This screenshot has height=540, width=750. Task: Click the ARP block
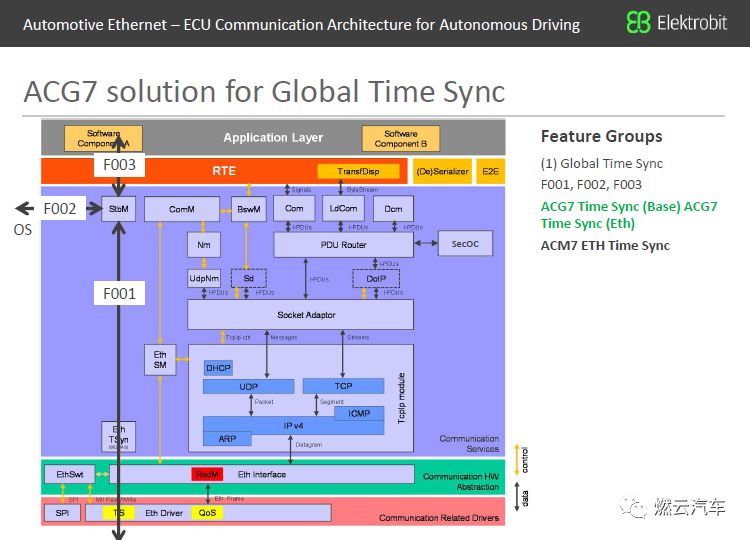click(x=227, y=439)
